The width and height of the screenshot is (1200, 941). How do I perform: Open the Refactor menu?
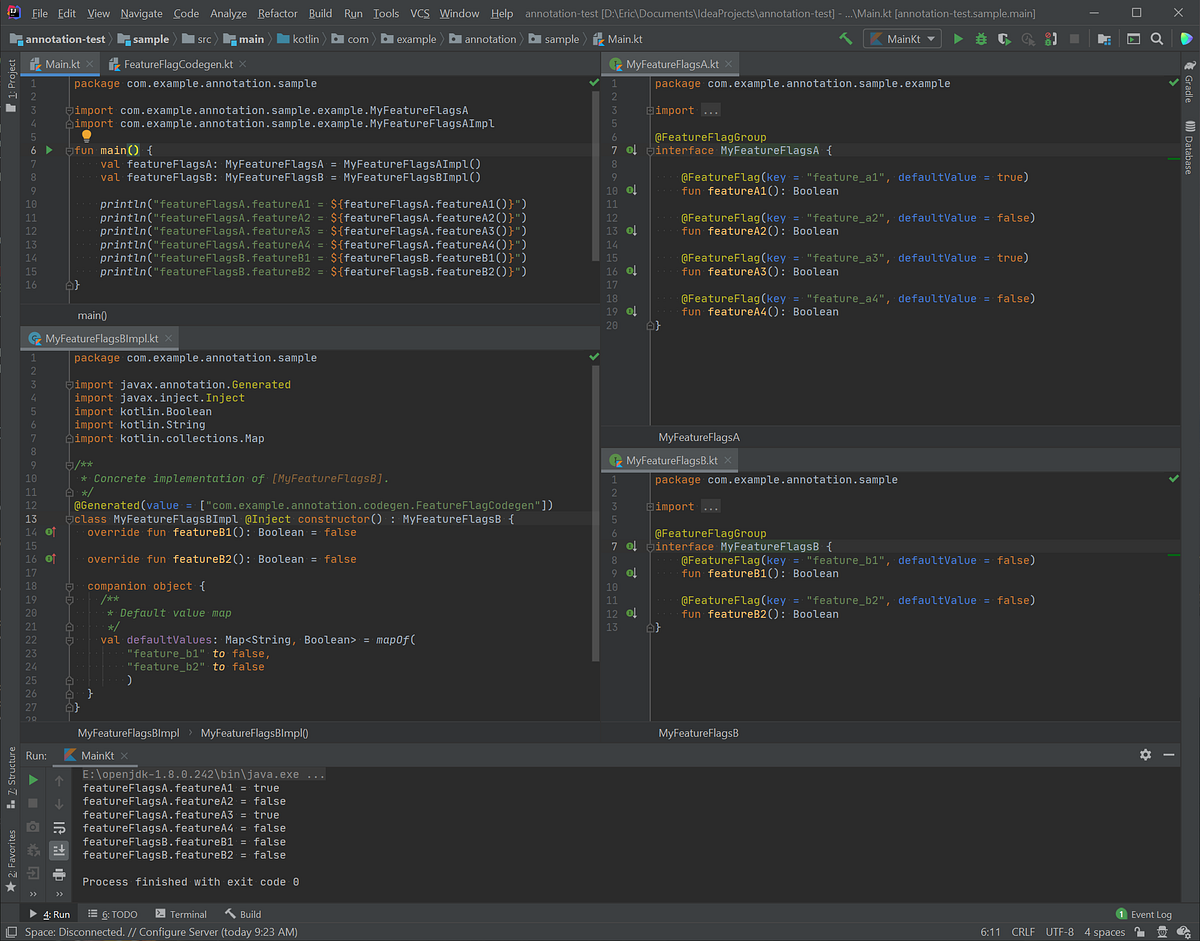click(x=277, y=13)
